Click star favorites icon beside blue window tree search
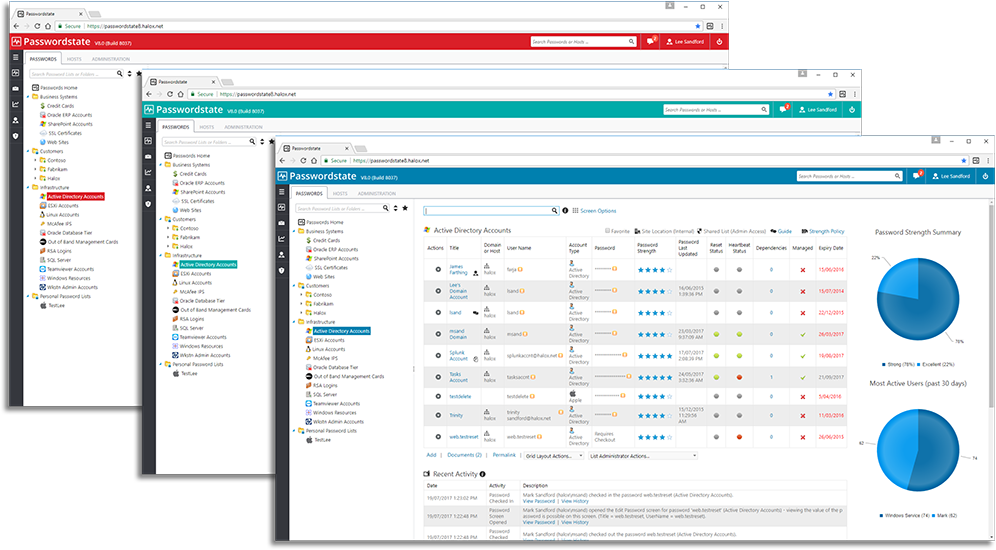Image resolution: width=996 pixels, height=550 pixels. click(405, 208)
